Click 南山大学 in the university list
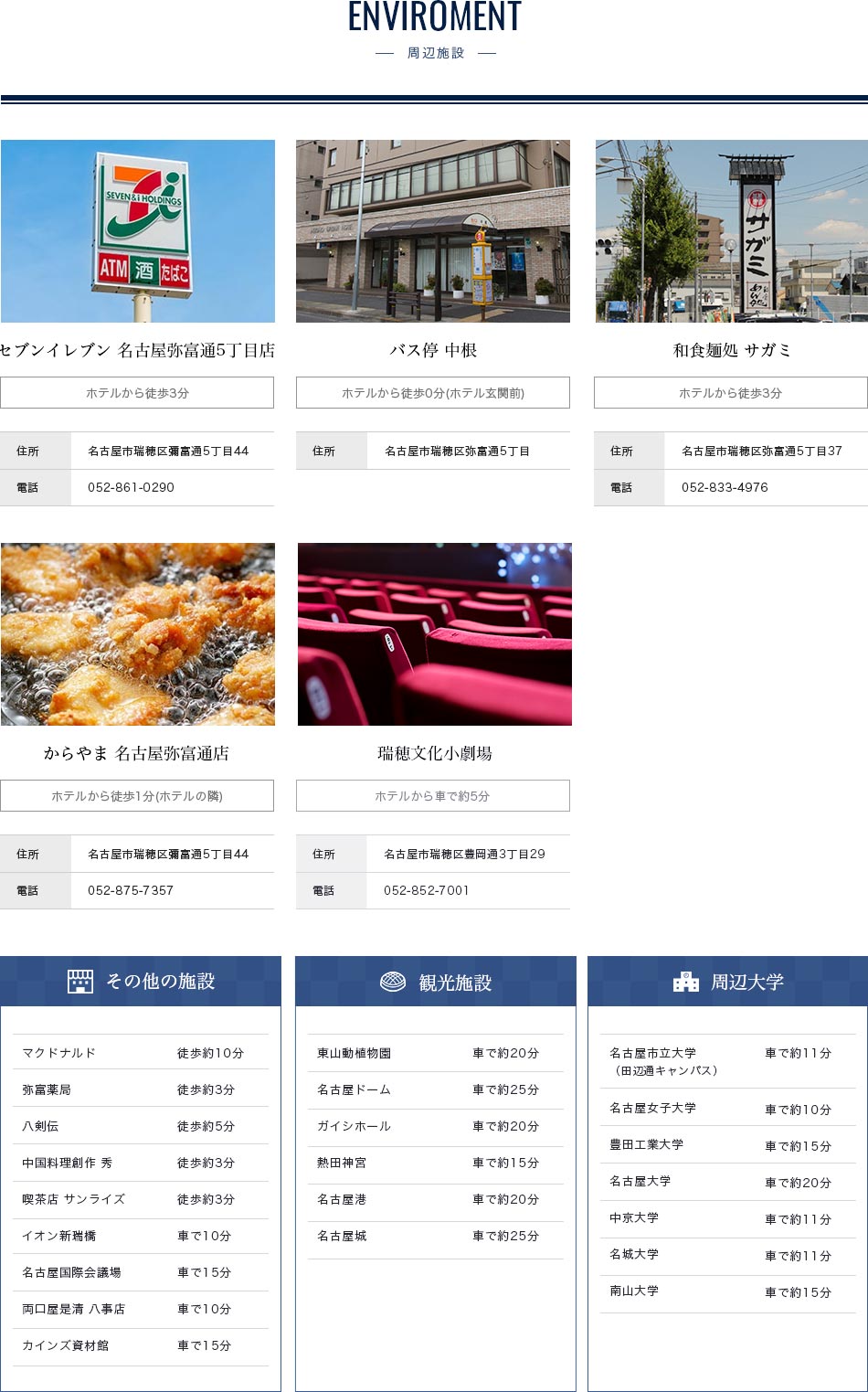868x1392 pixels. [634, 1291]
